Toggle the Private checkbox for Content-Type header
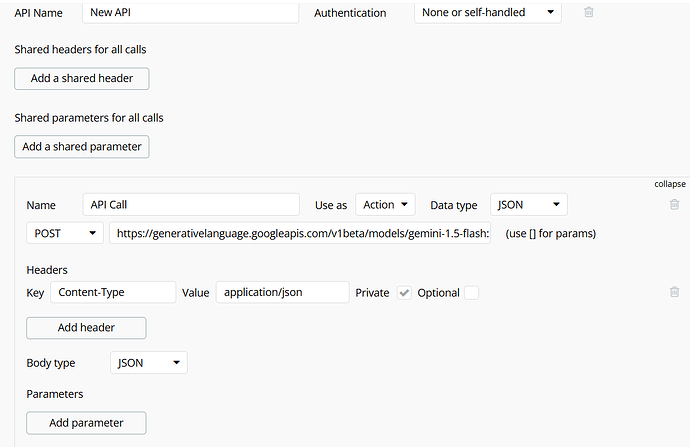 (x=404, y=293)
